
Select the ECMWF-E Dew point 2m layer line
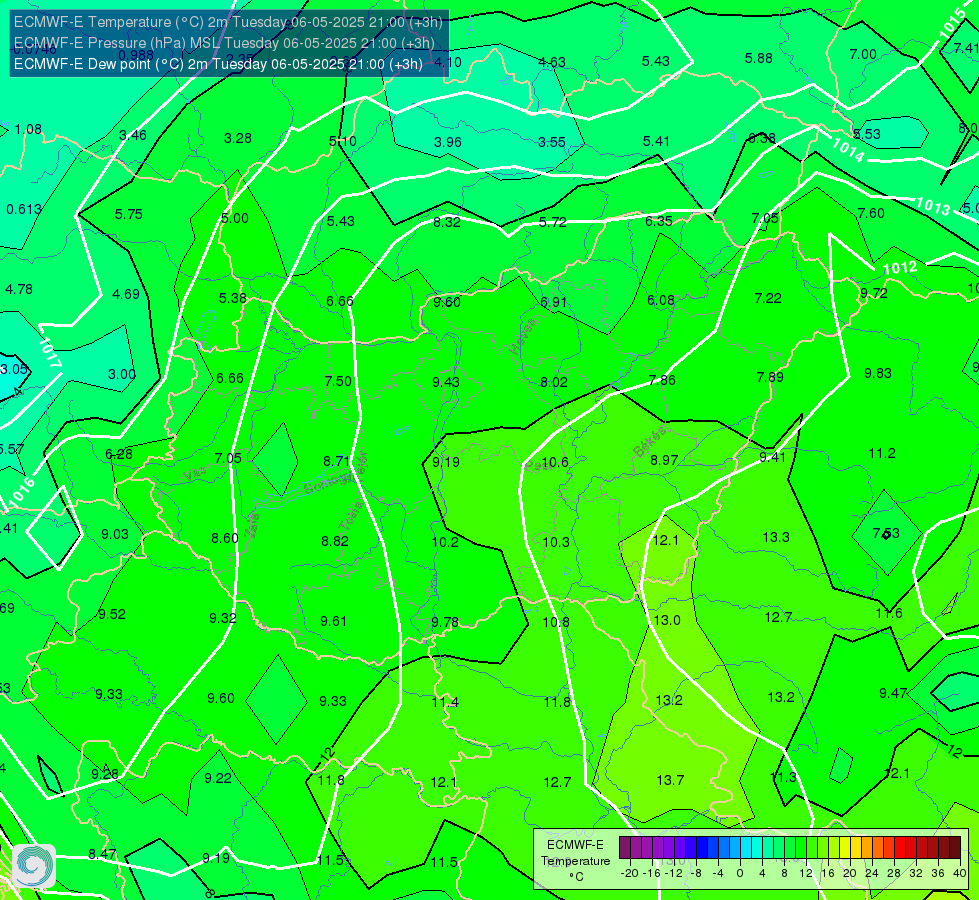218,64
